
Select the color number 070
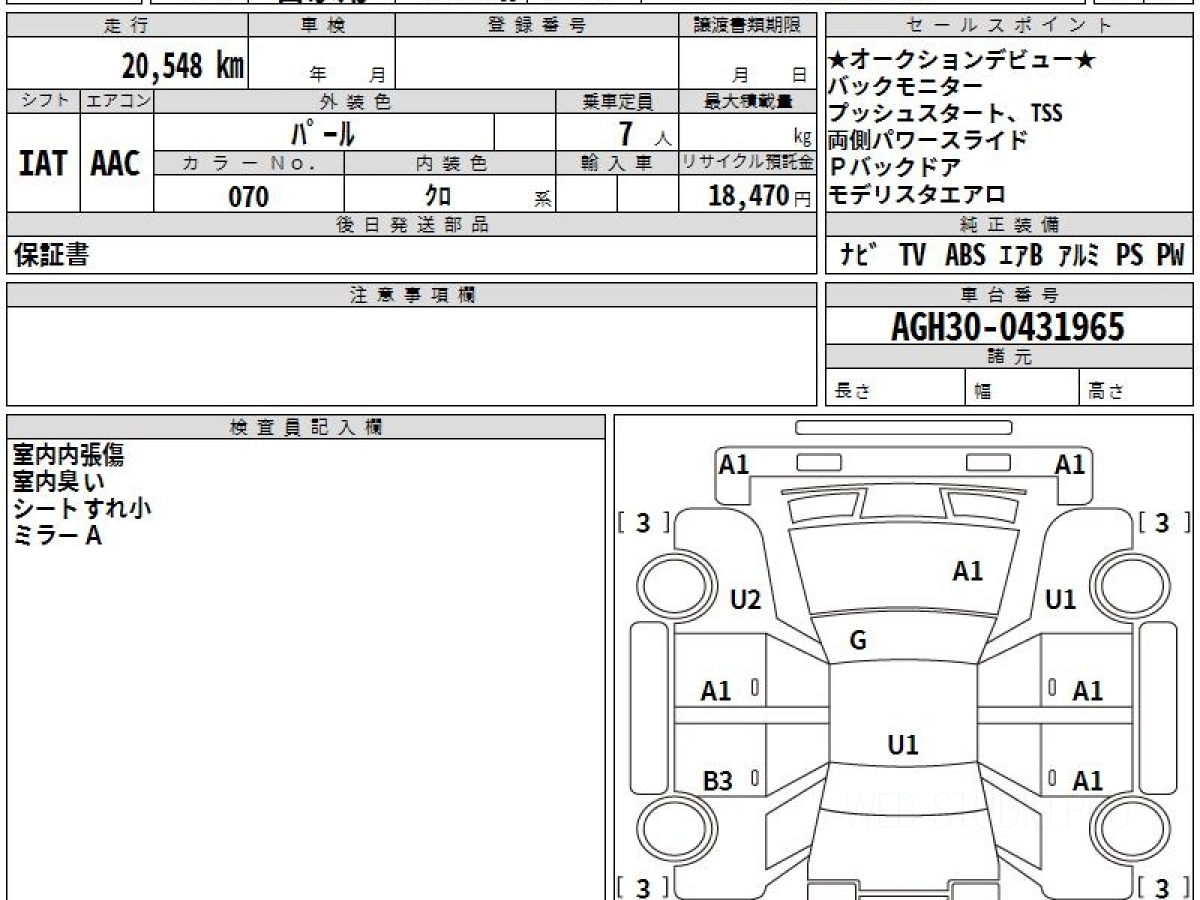[249, 196]
